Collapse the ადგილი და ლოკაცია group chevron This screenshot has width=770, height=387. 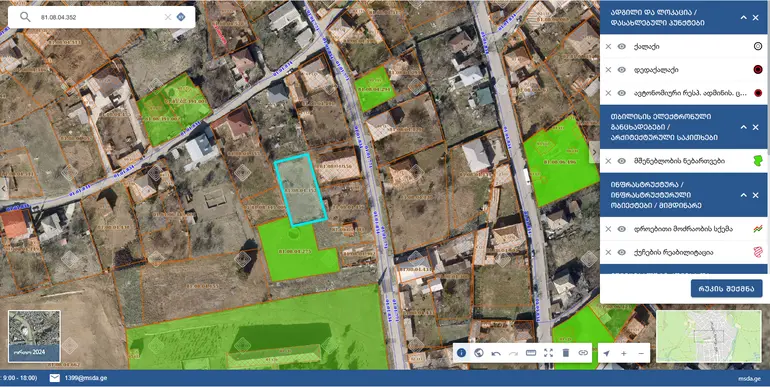(x=743, y=18)
